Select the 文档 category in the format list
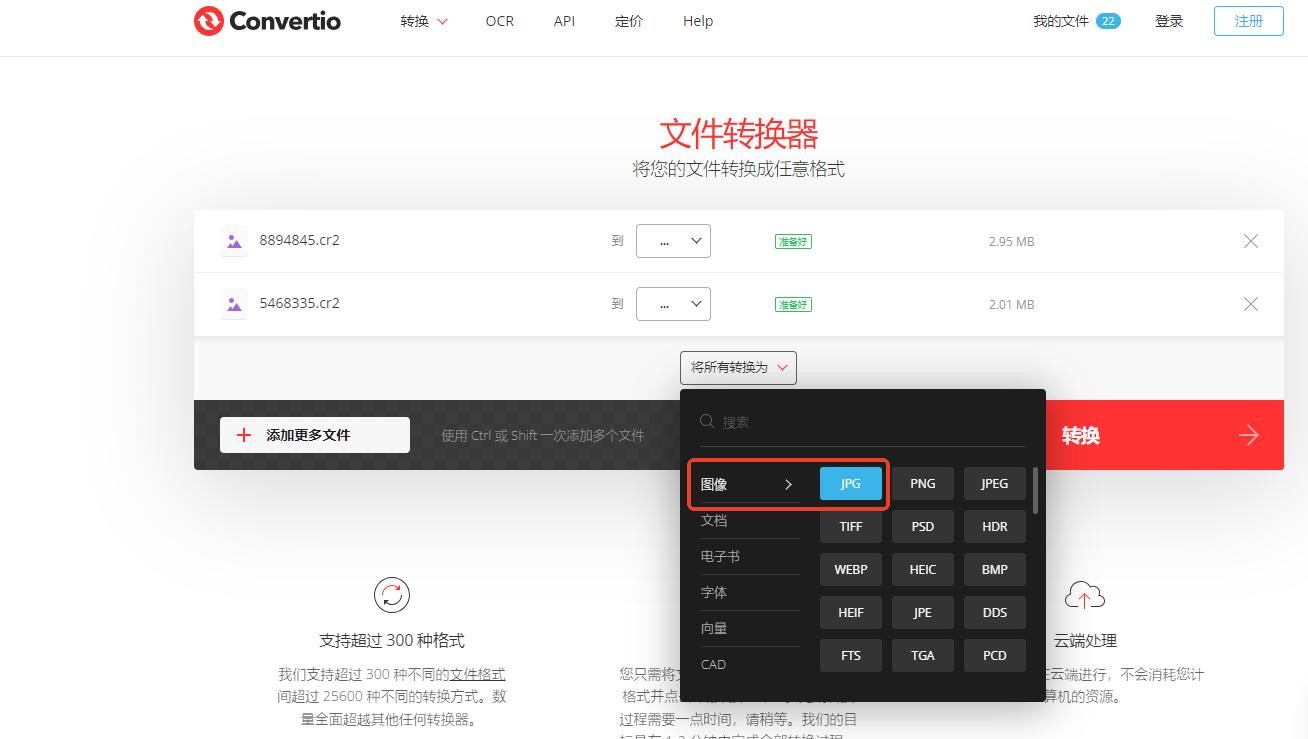This screenshot has height=739, width=1308. [714, 521]
